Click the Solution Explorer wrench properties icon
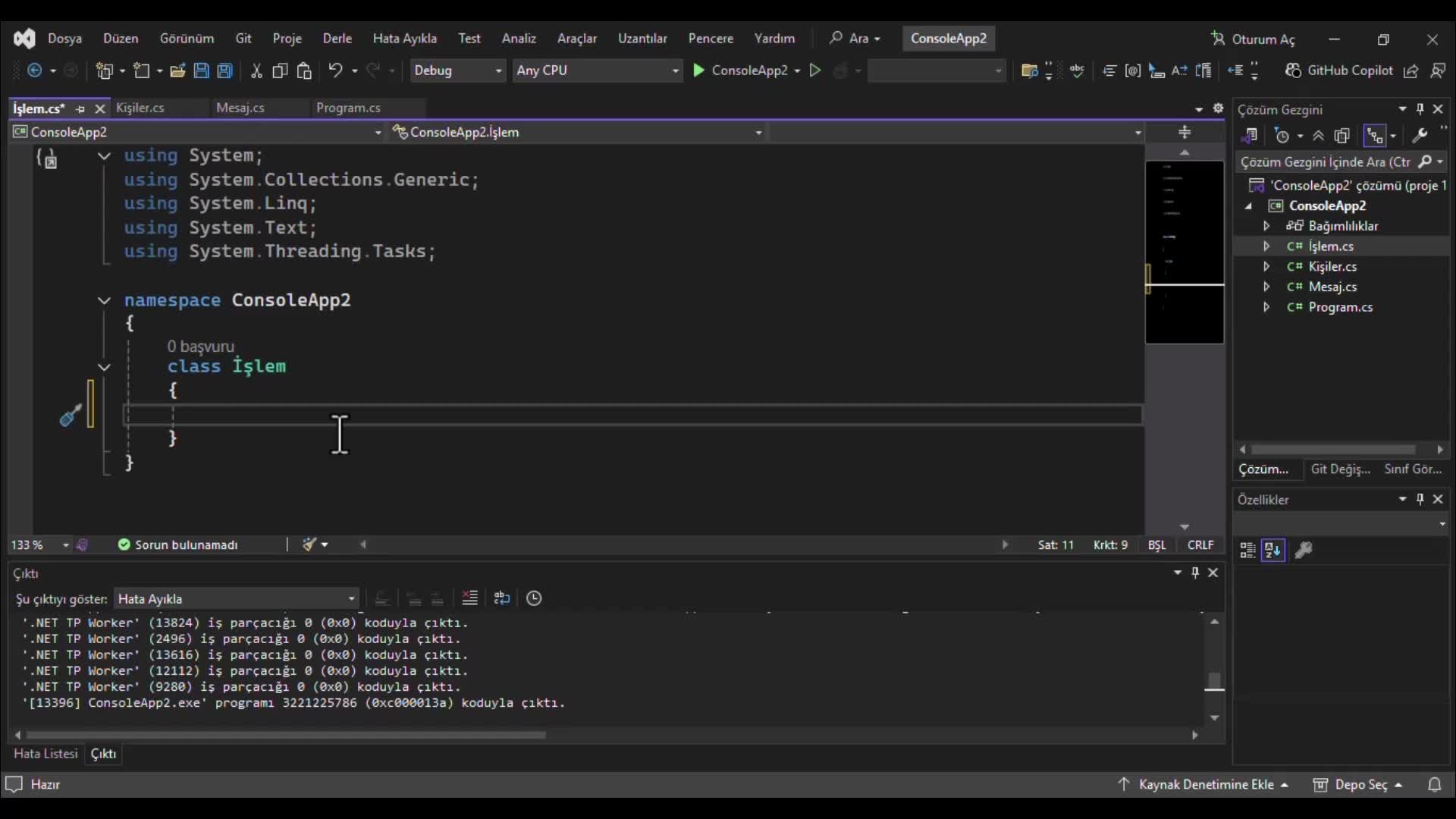Viewport: 1456px width, 819px height. click(1420, 136)
